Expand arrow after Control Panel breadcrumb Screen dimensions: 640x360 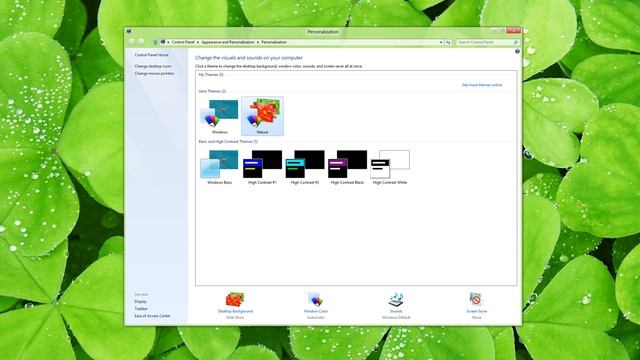(198, 42)
